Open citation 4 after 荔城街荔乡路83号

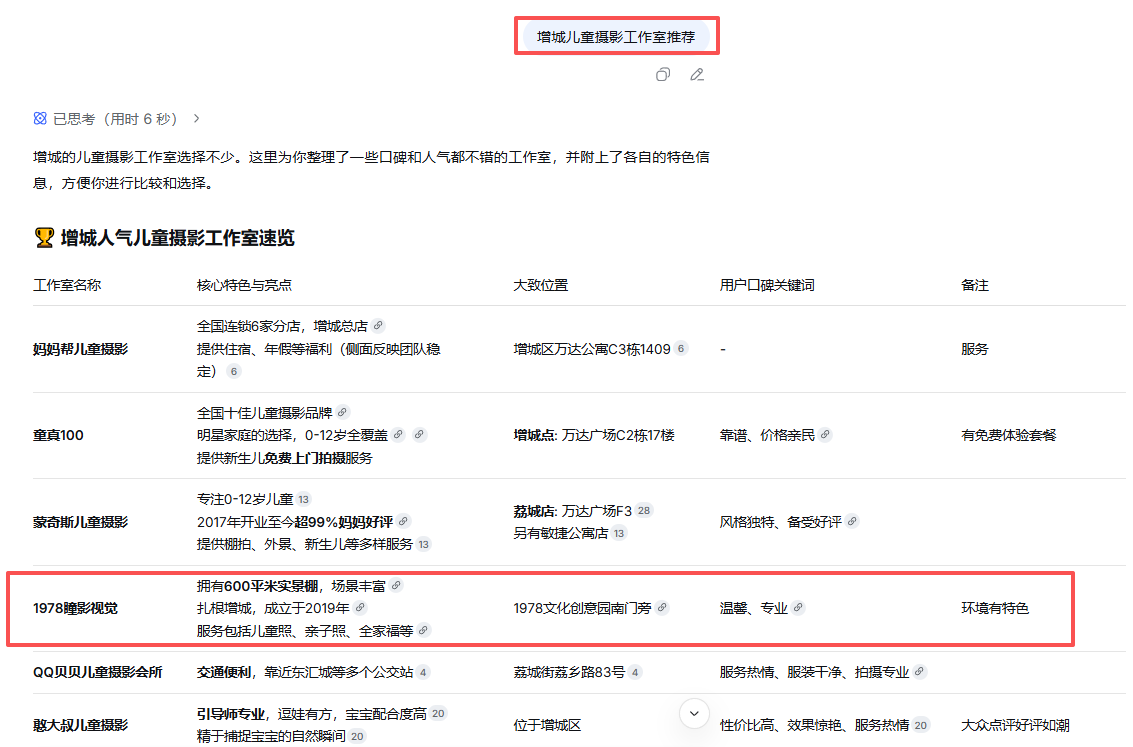635,673
